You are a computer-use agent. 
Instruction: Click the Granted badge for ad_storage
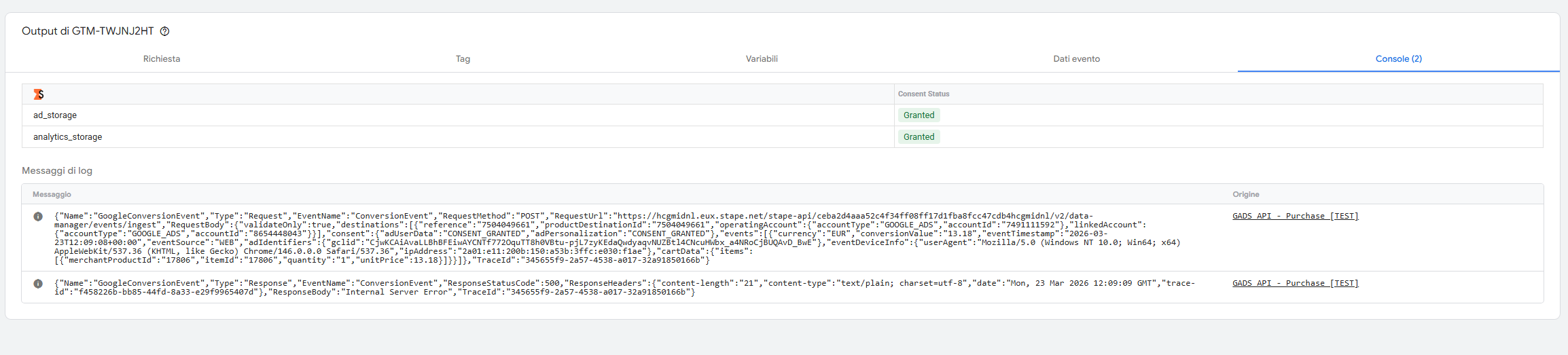[x=919, y=115]
